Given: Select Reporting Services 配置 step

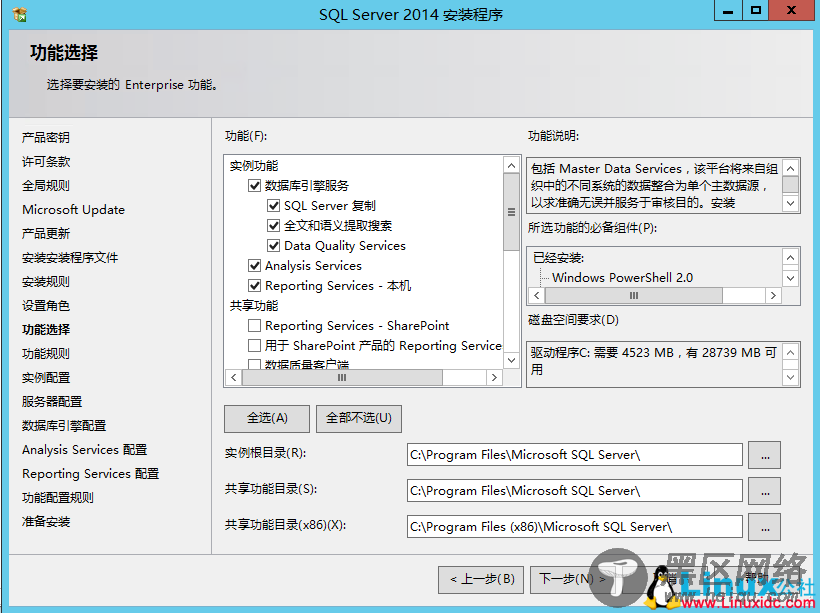Looking at the screenshot, I should point(90,474).
